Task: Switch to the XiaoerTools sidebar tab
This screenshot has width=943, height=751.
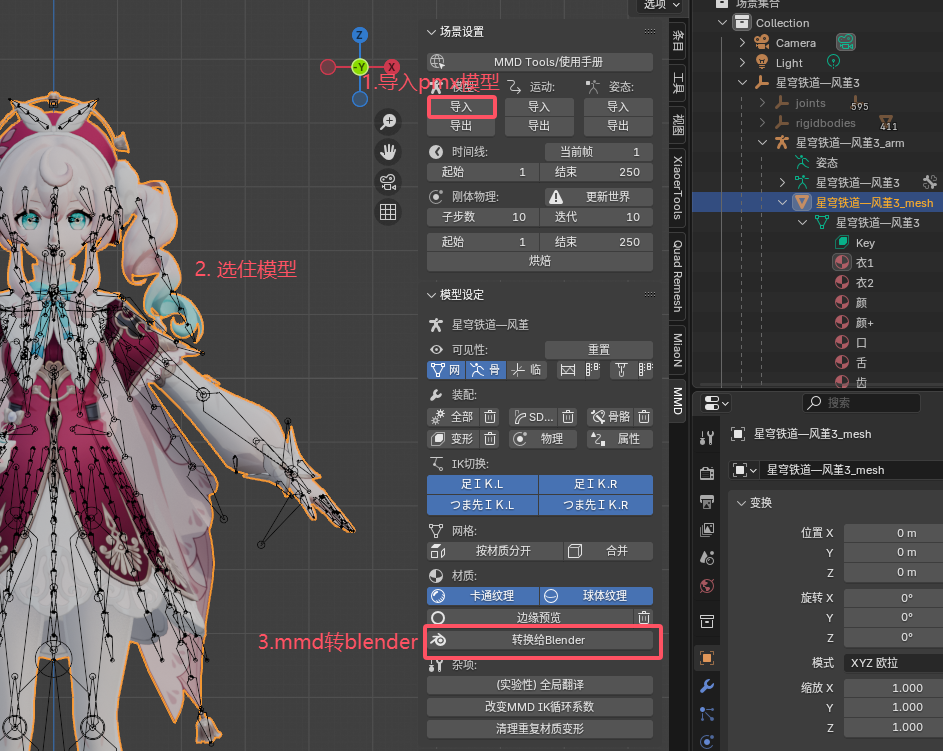Action: [678, 188]
